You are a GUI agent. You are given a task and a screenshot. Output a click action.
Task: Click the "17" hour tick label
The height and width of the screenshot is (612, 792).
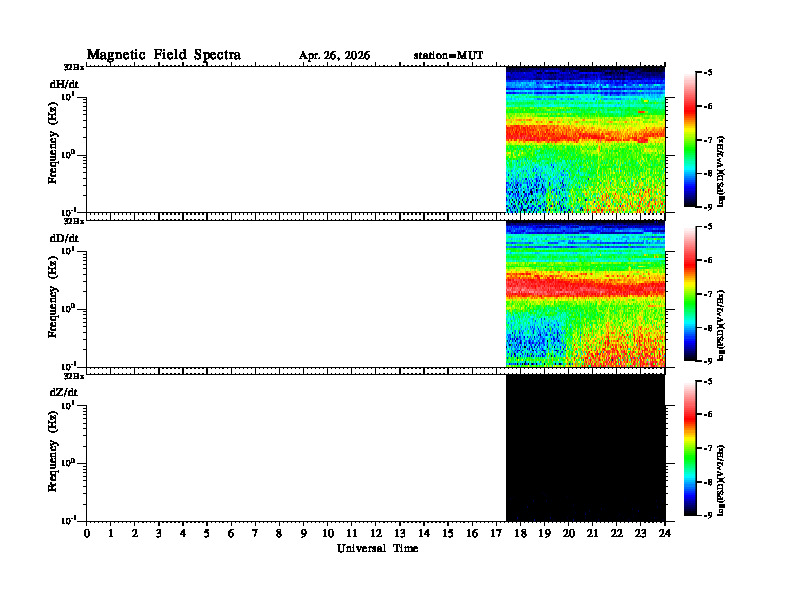click(x=496, y=533)
